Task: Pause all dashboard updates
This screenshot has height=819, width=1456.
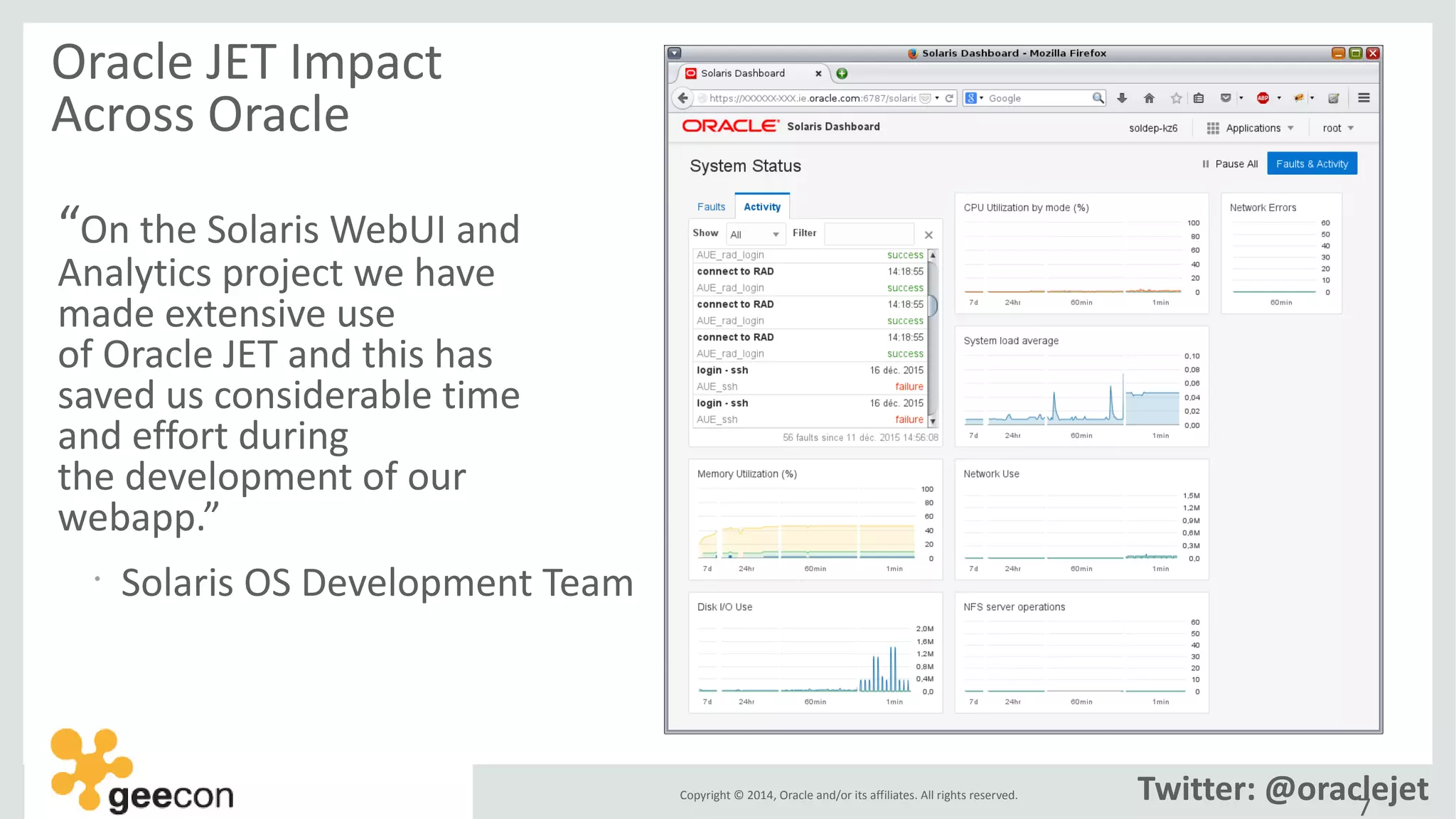Action: (1230, 164)
